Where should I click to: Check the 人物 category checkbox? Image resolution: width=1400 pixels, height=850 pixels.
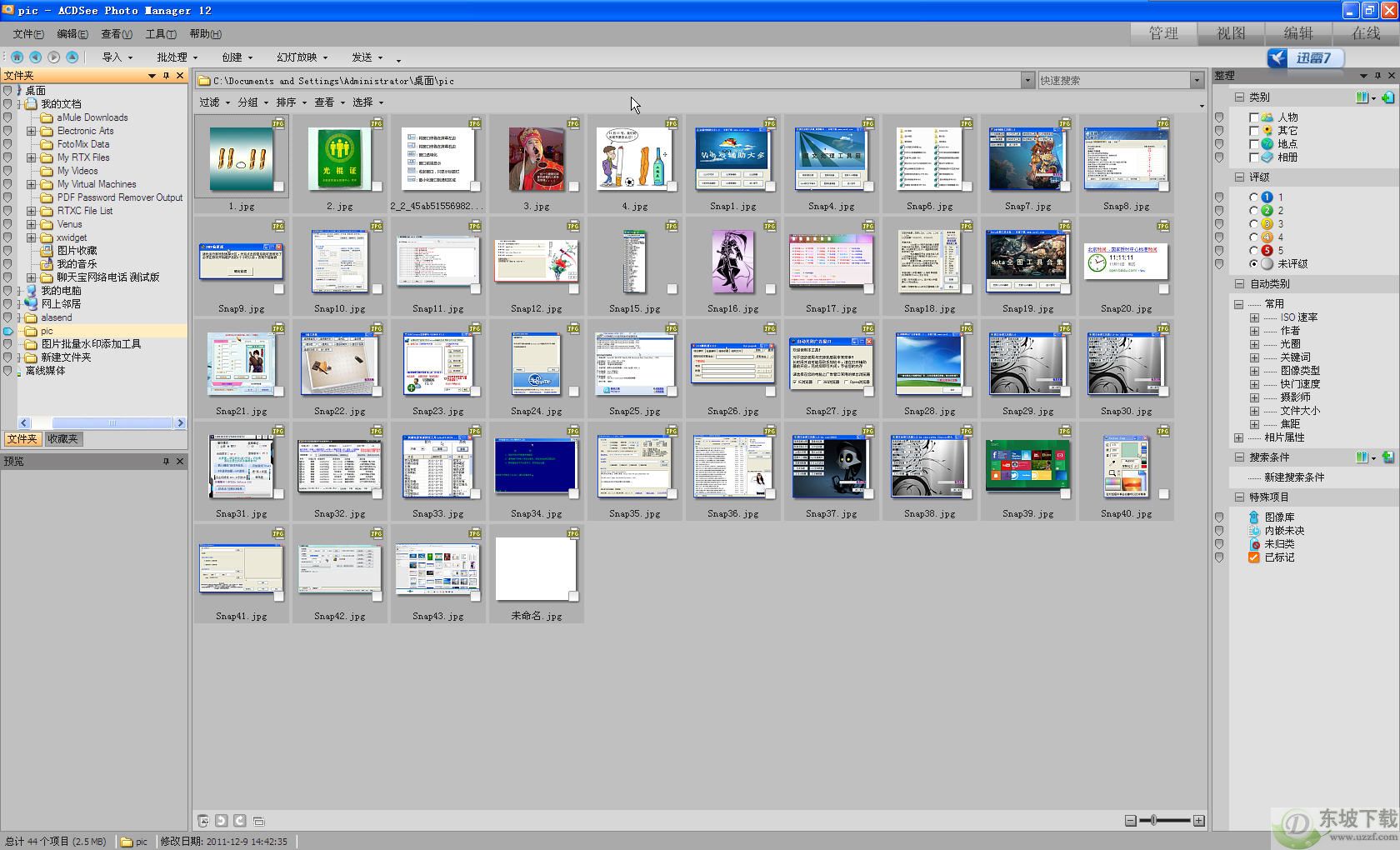click(1254, 117)
